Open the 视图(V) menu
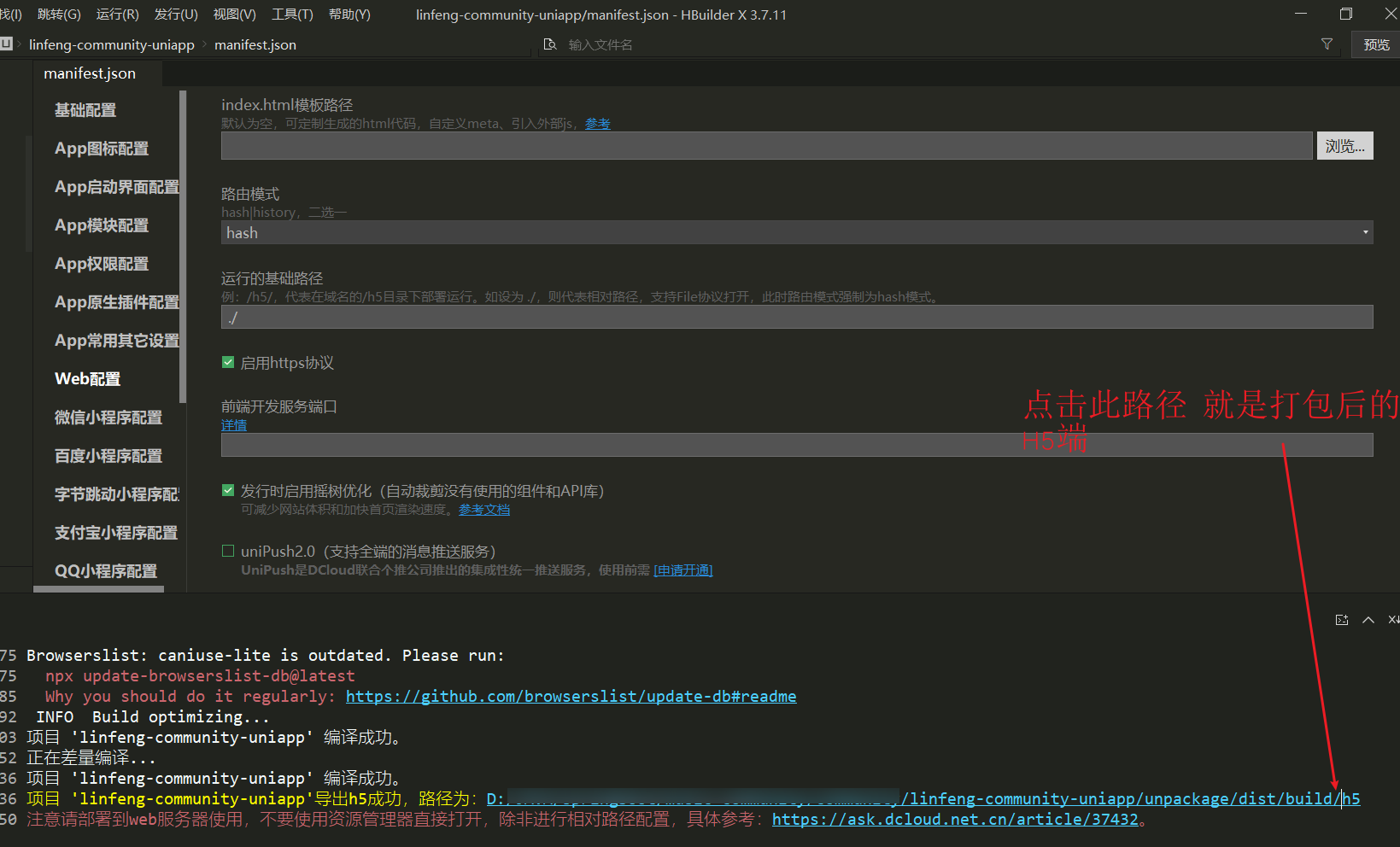 (235, 15)
